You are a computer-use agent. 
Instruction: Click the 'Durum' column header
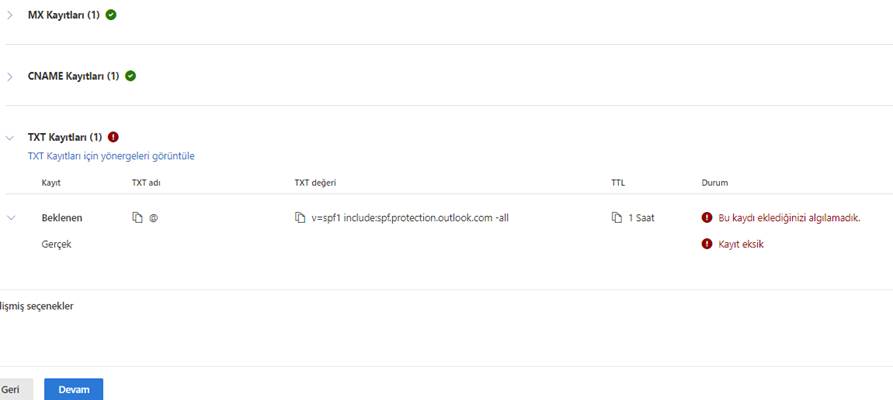[715, 183]
